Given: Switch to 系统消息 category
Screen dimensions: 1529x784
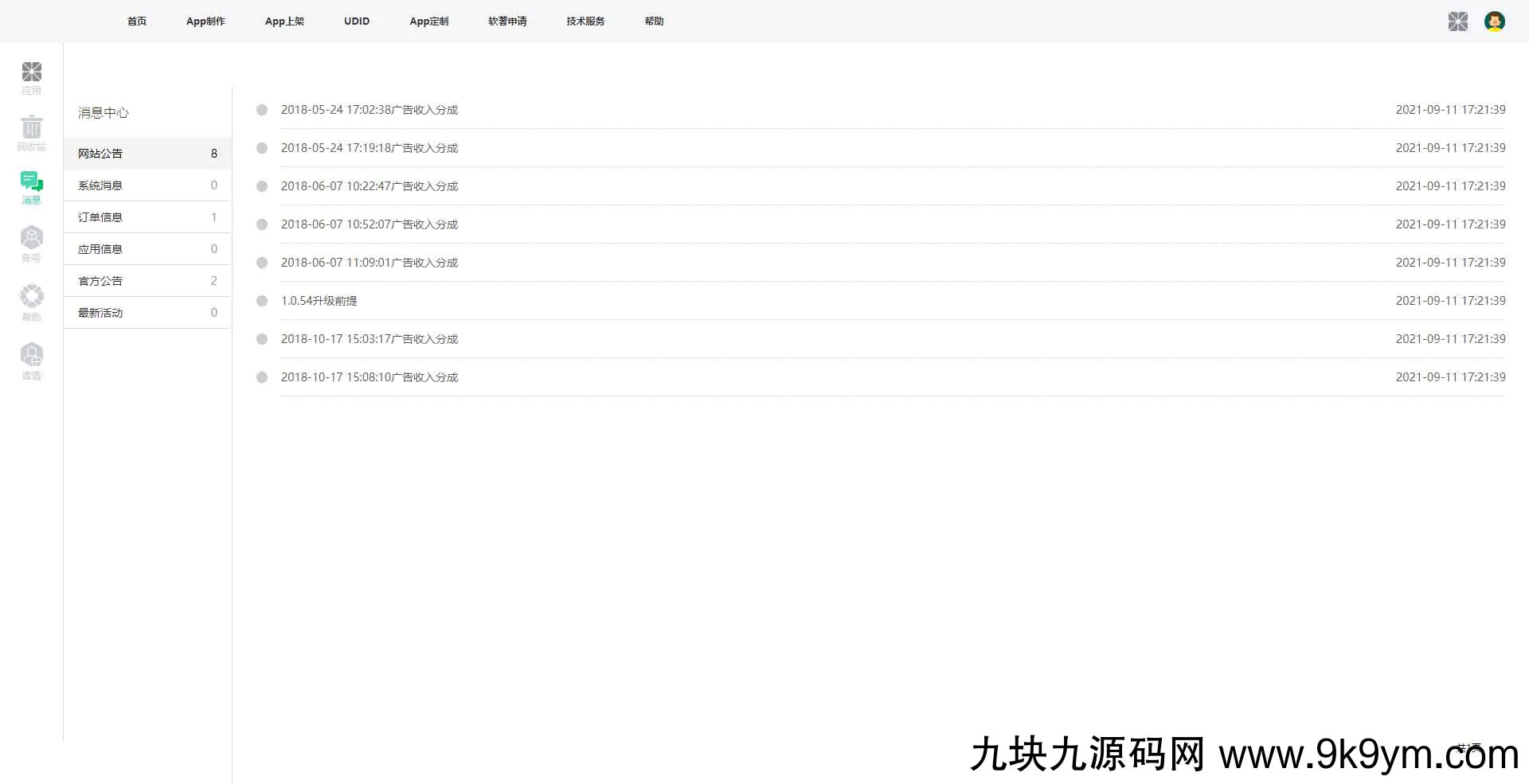Looking at the screenshot, I should pos(100,185).
